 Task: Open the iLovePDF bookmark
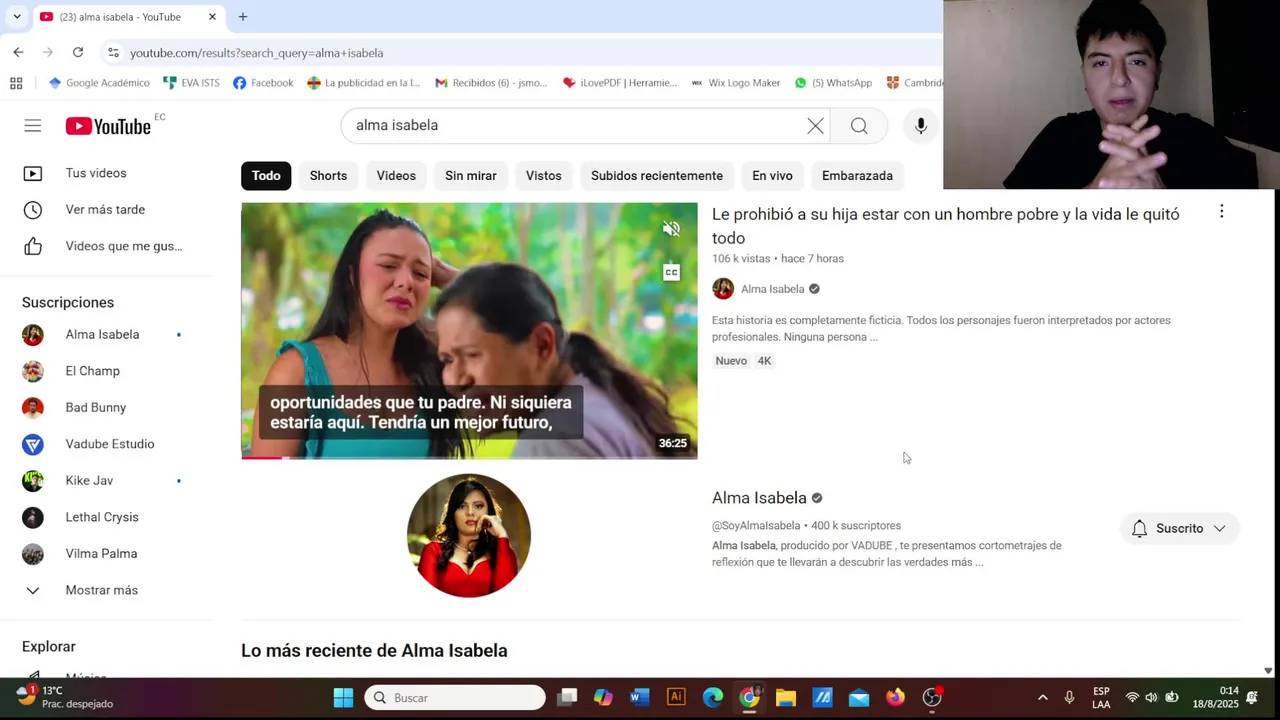click(620, 83)
